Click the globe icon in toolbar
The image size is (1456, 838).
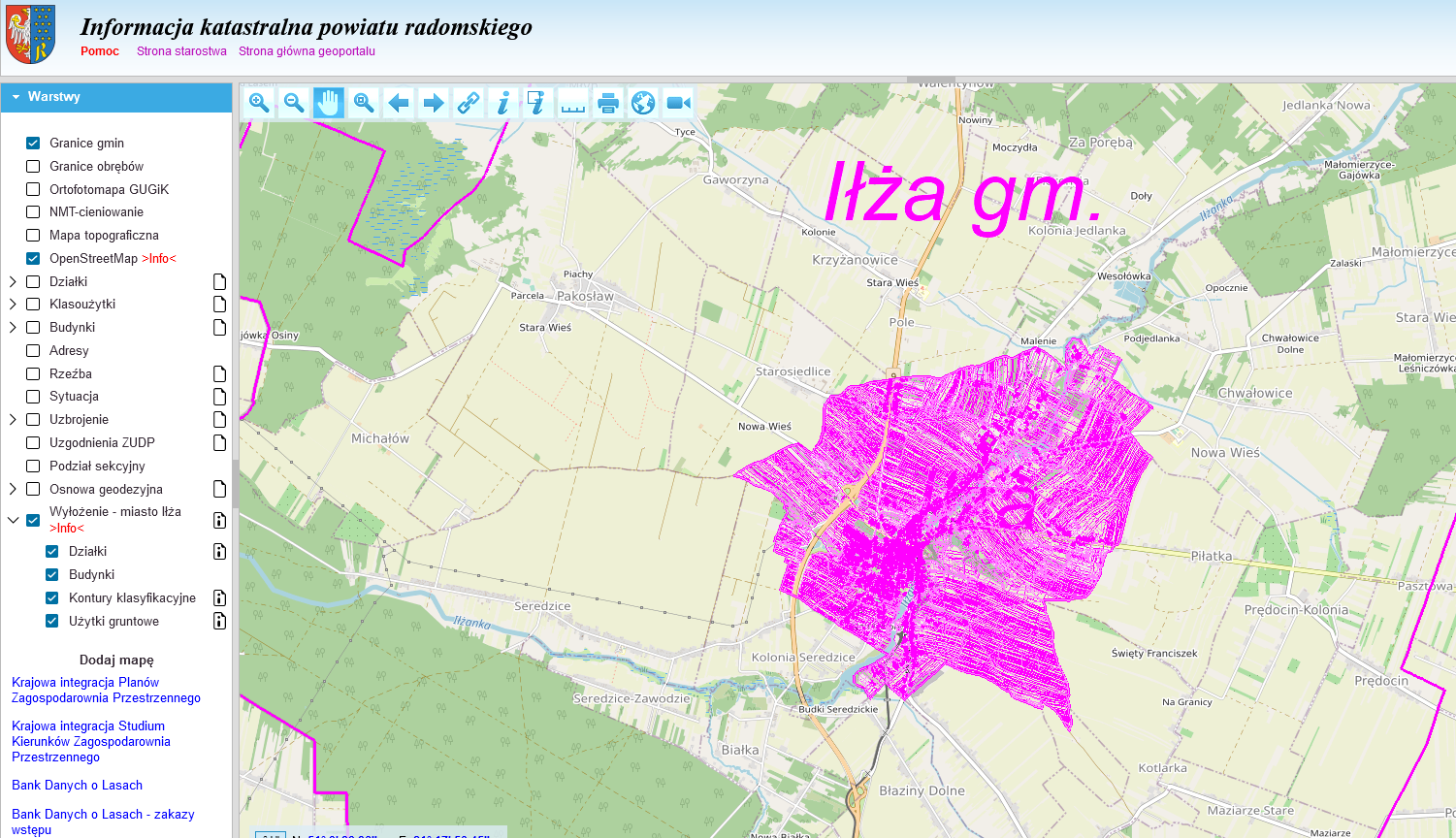click(643, 103)
